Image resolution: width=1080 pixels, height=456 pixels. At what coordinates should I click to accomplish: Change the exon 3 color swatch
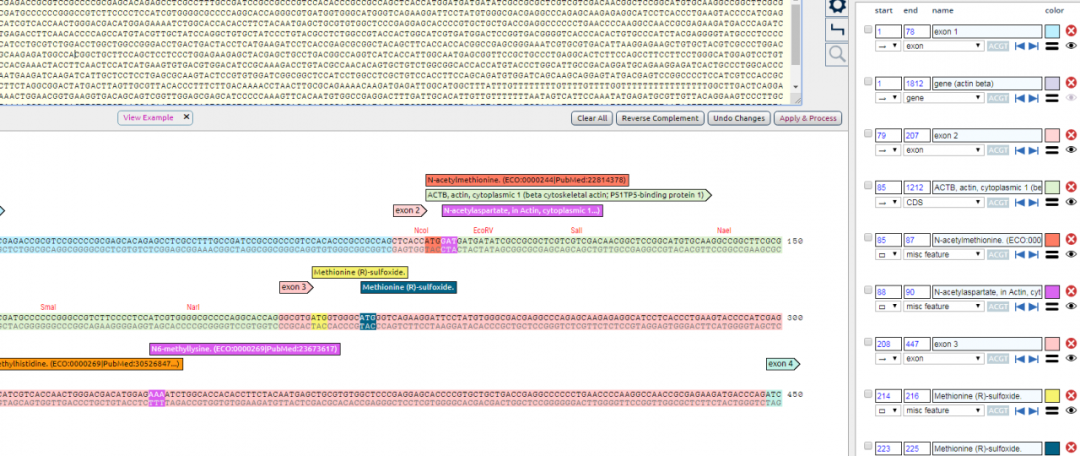click(x=1052, y=343)
